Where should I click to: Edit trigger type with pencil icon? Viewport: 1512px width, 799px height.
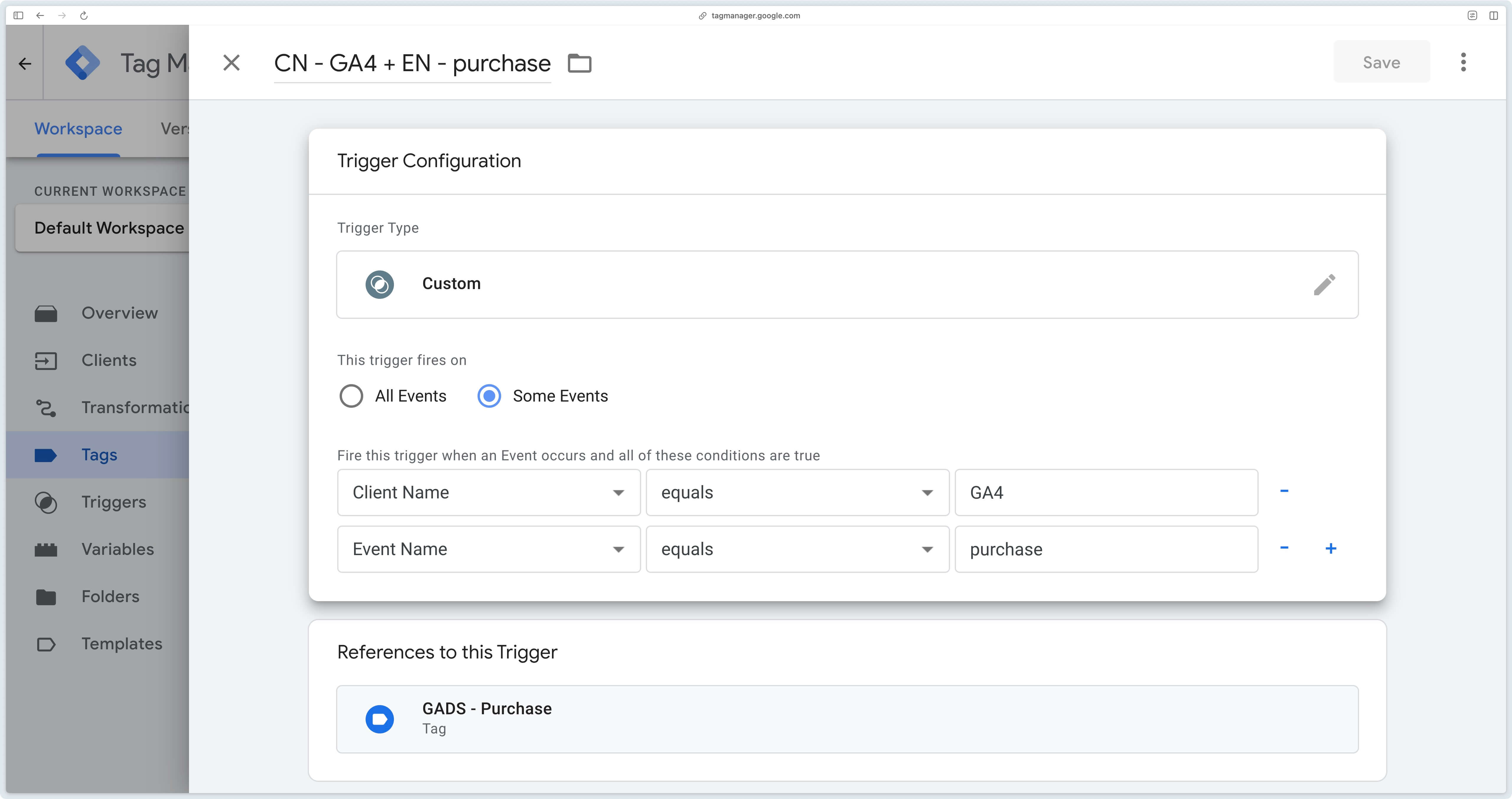(1324, 285)
